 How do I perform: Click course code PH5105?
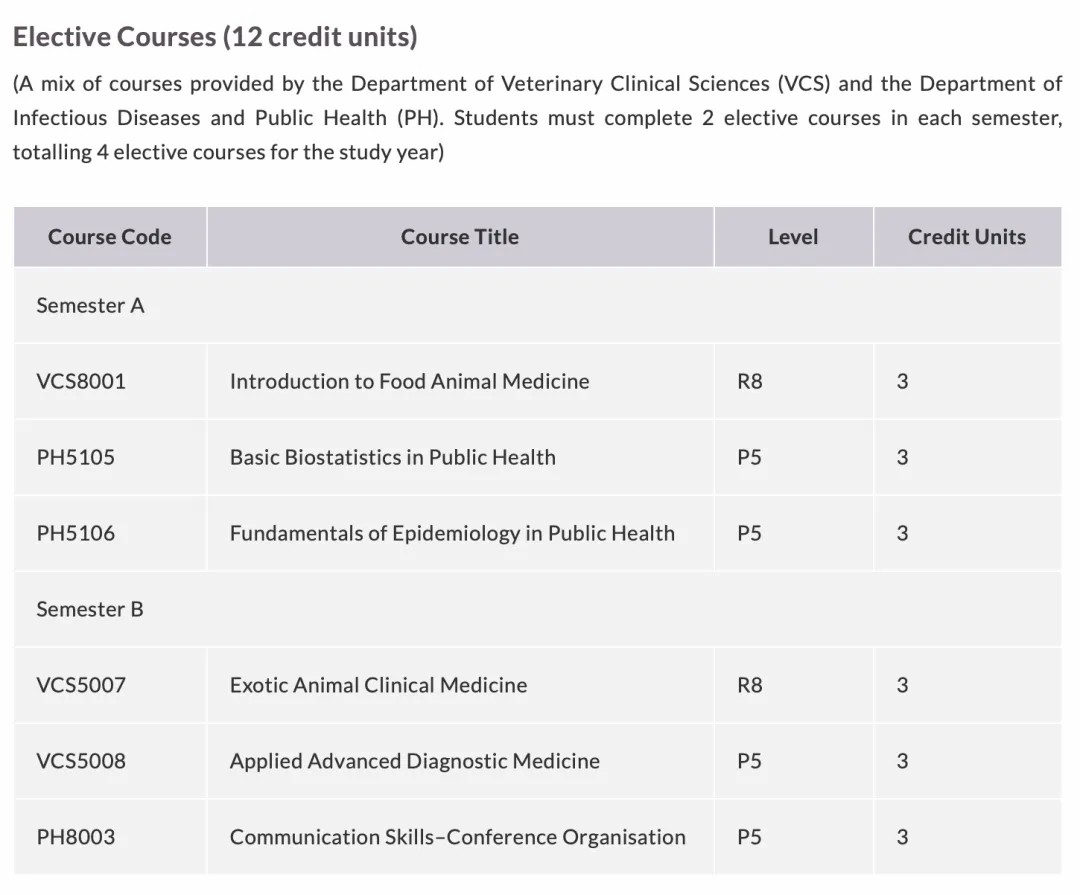75,457
